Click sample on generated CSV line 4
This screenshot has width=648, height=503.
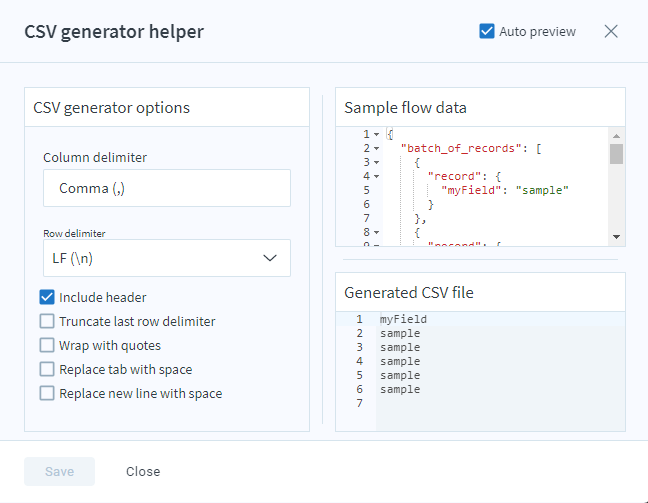click(400, 362)
